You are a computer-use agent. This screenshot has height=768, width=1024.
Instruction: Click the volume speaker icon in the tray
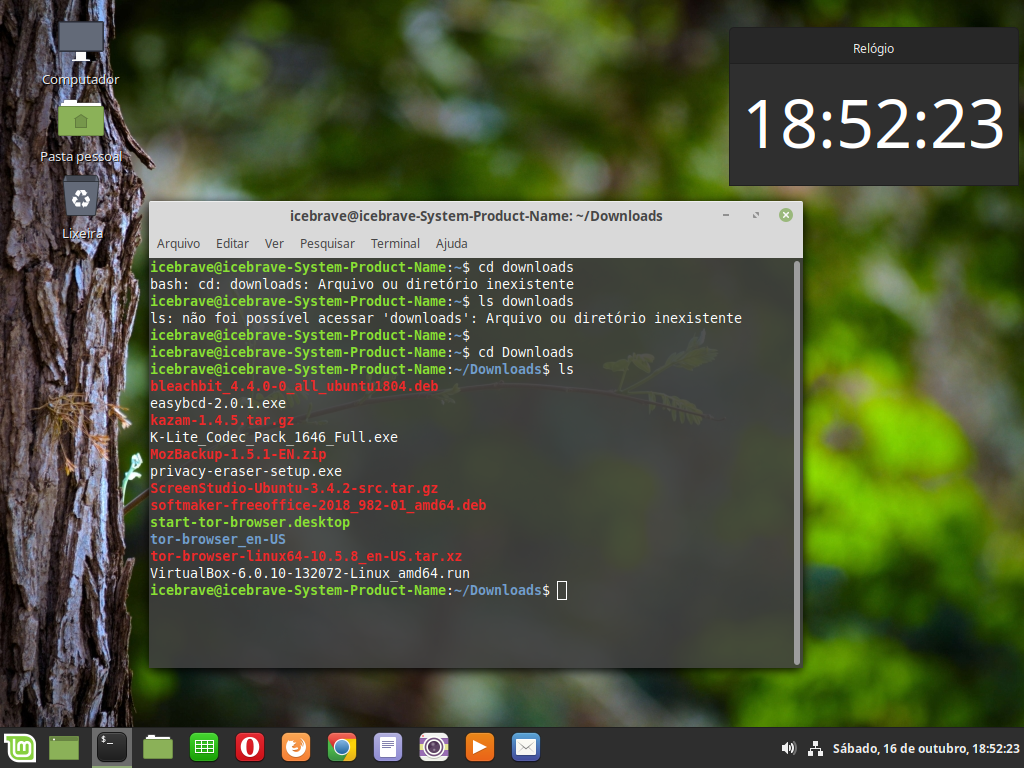[789, 748]
